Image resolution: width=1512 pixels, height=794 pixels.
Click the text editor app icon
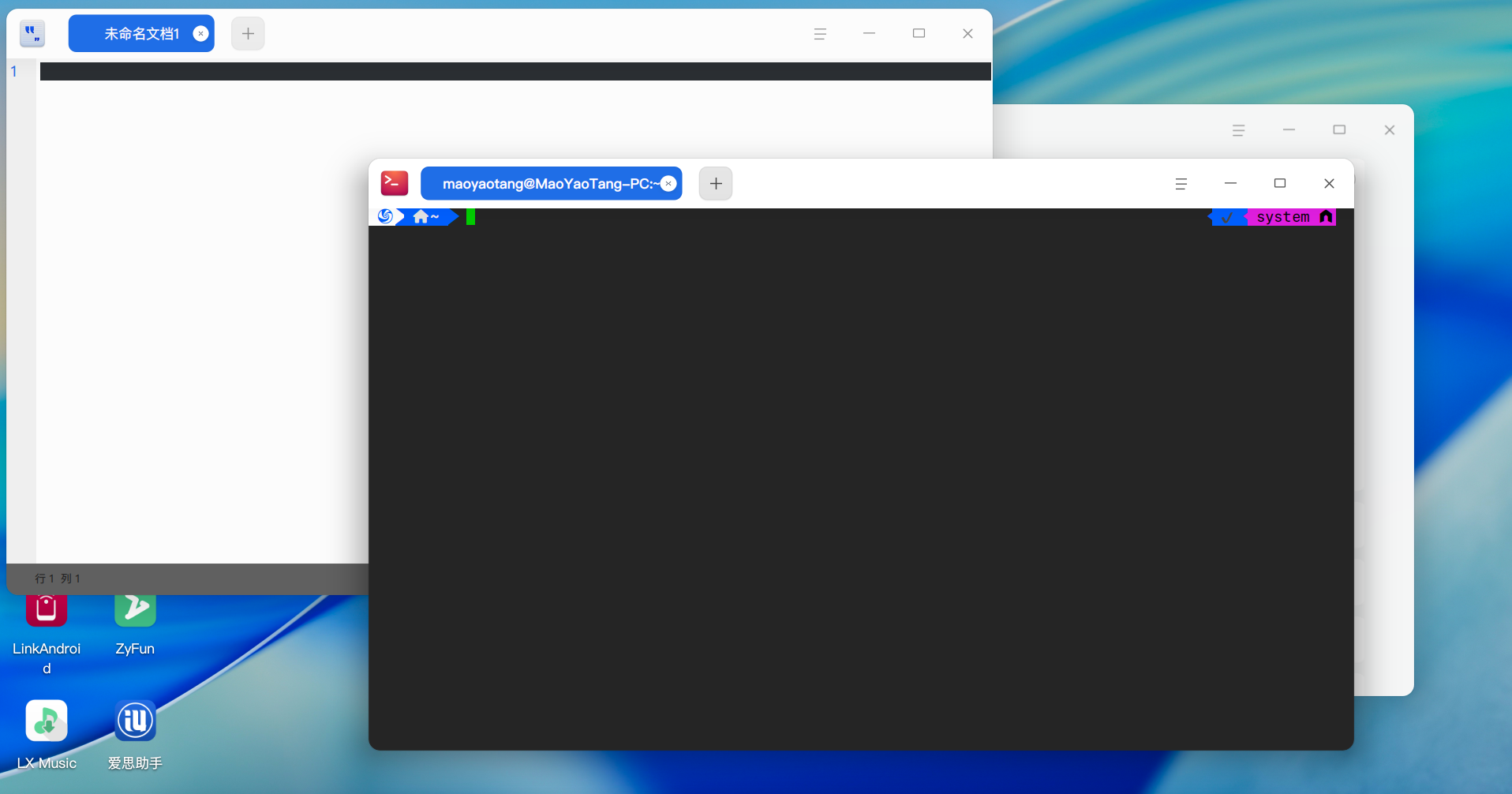[32, 33]
